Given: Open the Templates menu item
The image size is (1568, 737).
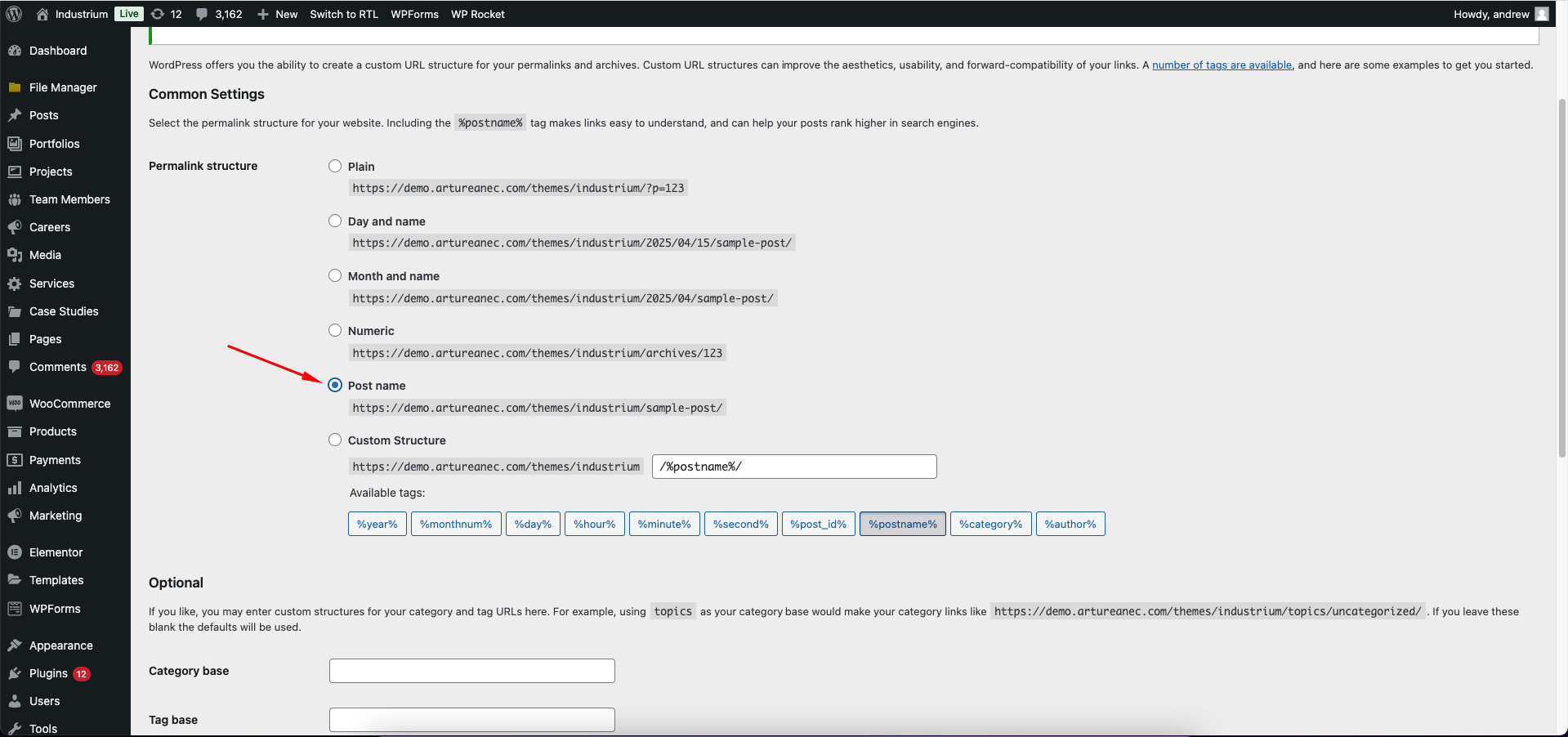Looking at the screenshot, I should [65, 580].
